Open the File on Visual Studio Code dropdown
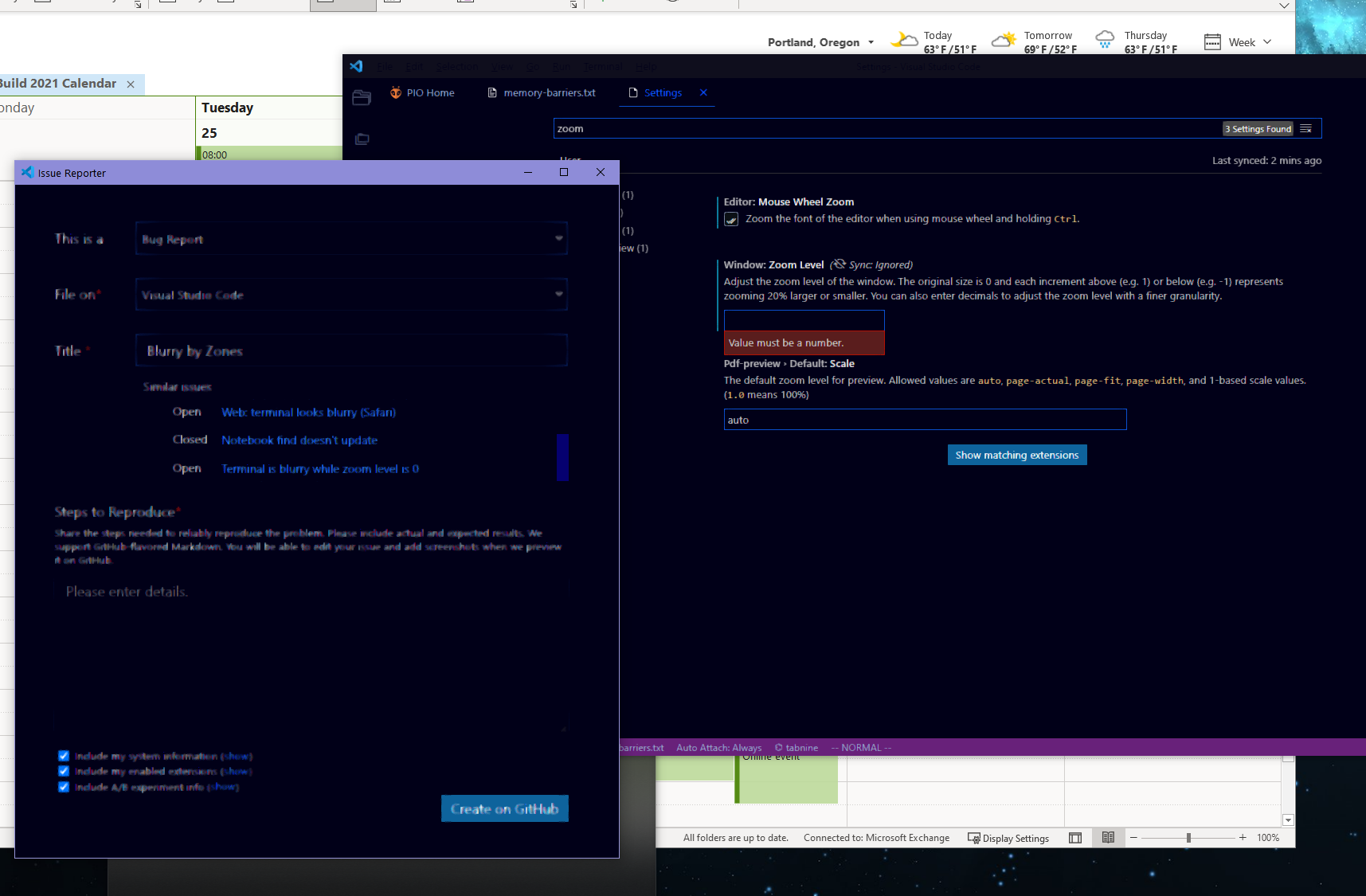This screenshot has height=896, width=1366. tap(350, 294)
